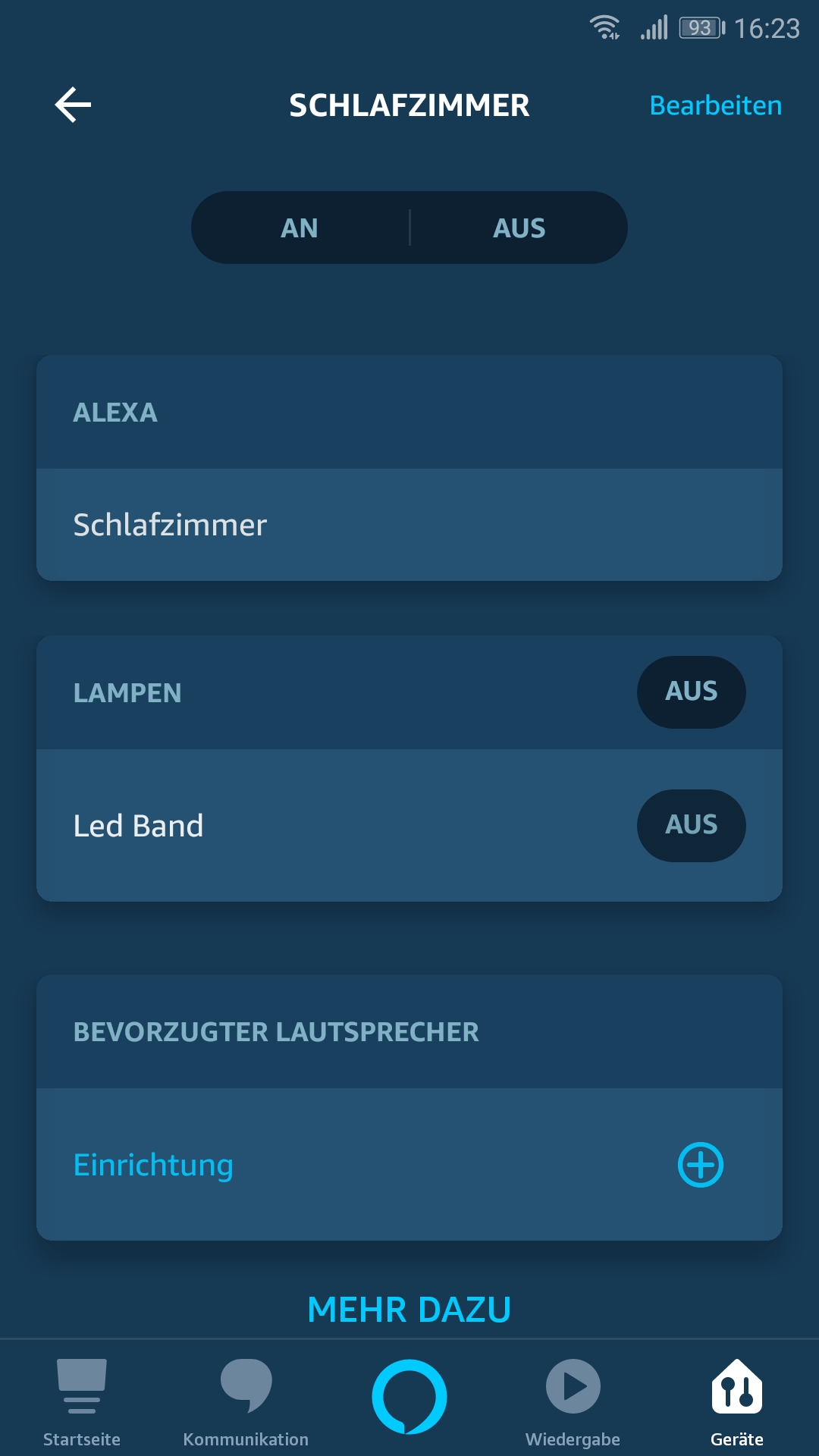The height and width of the screenshot is (1456, 819).
Task: Tap the Bearbeiten link
Action: click(715, 105)
